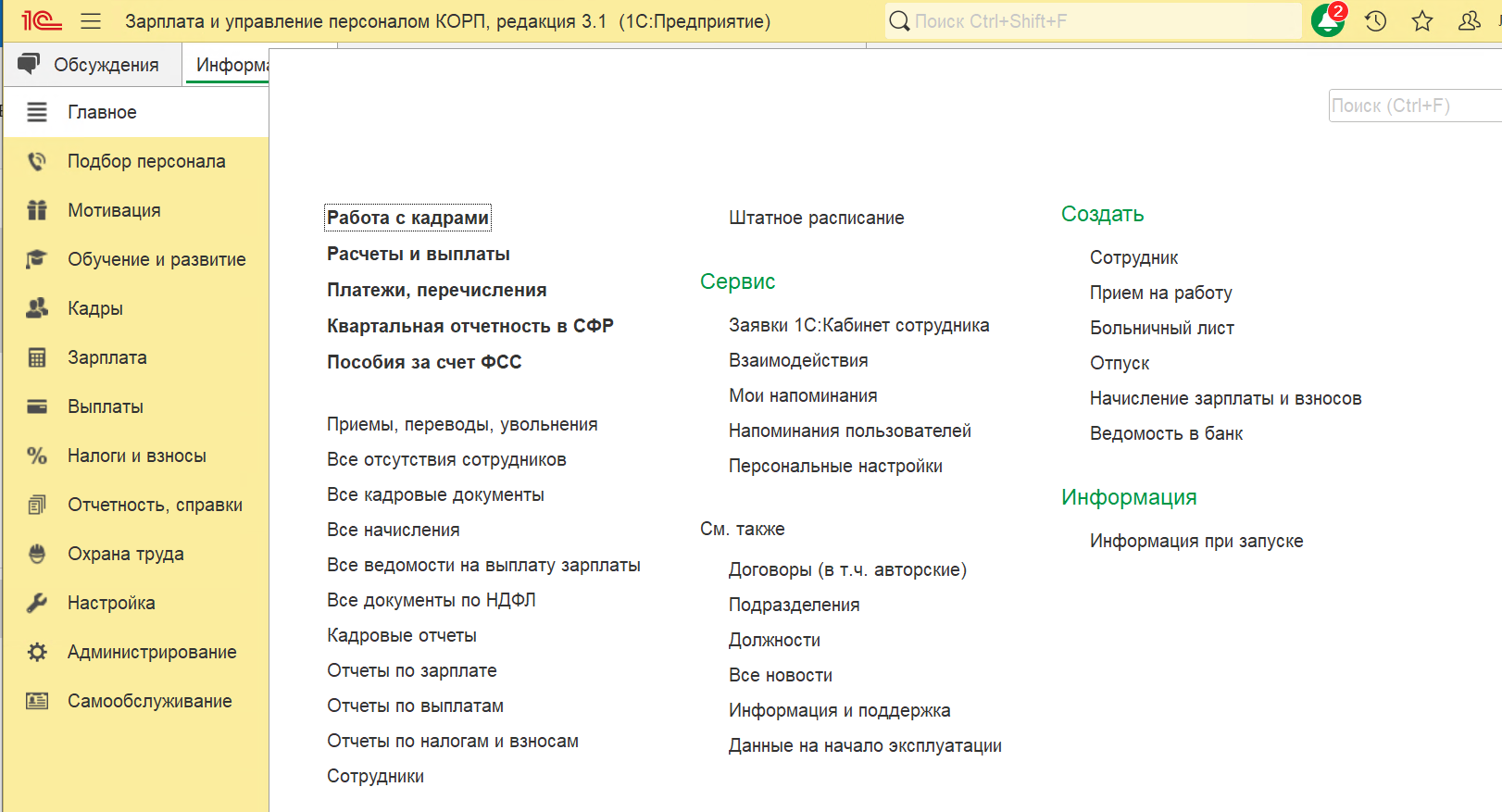Click the Настройка wrench icon
The height and width of the screenshot is (812, 1502).
coord(37,603)
